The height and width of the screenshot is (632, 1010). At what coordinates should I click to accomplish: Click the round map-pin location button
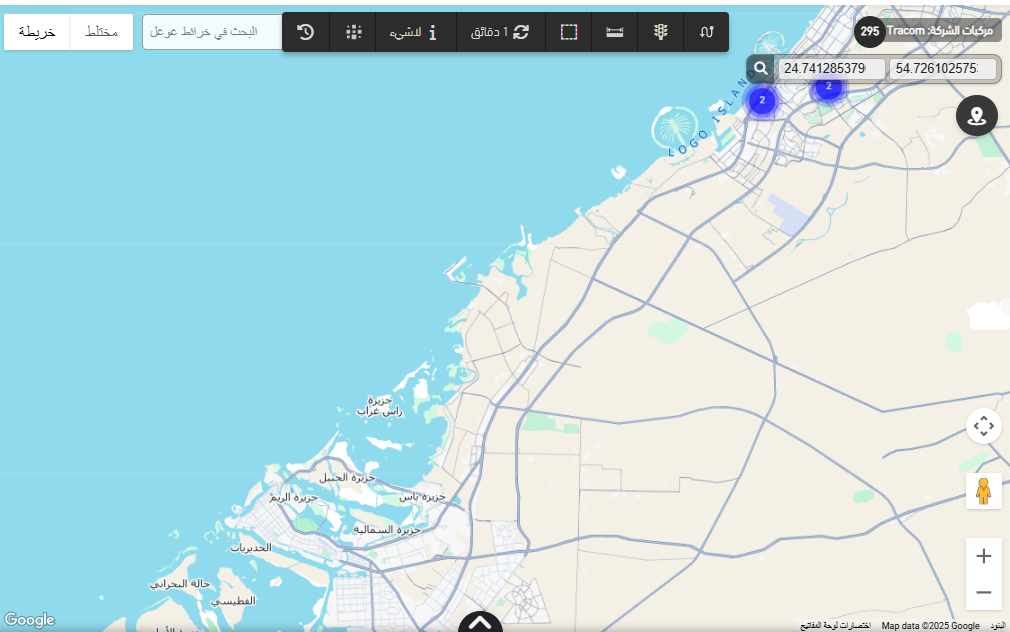click(x=977, y=116)
